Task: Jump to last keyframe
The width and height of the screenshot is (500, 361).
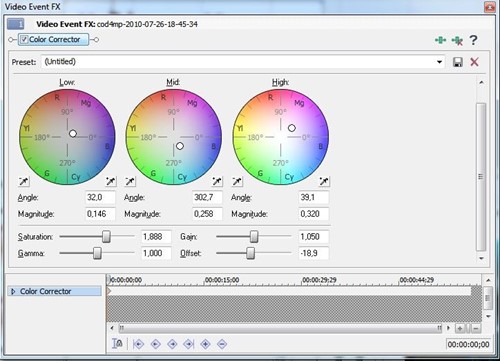Action: tap(189, 344)
